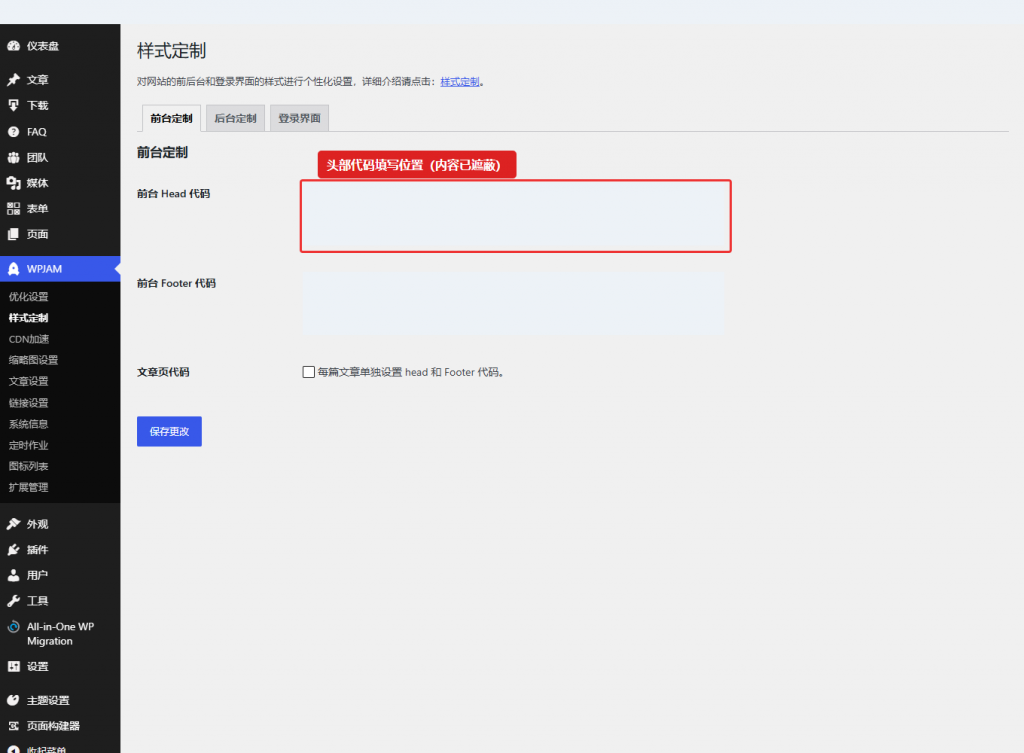This screenshot has height=753, width=1024.
Task: Click the person icon beside 用户
Action: [x=13, y=575]
